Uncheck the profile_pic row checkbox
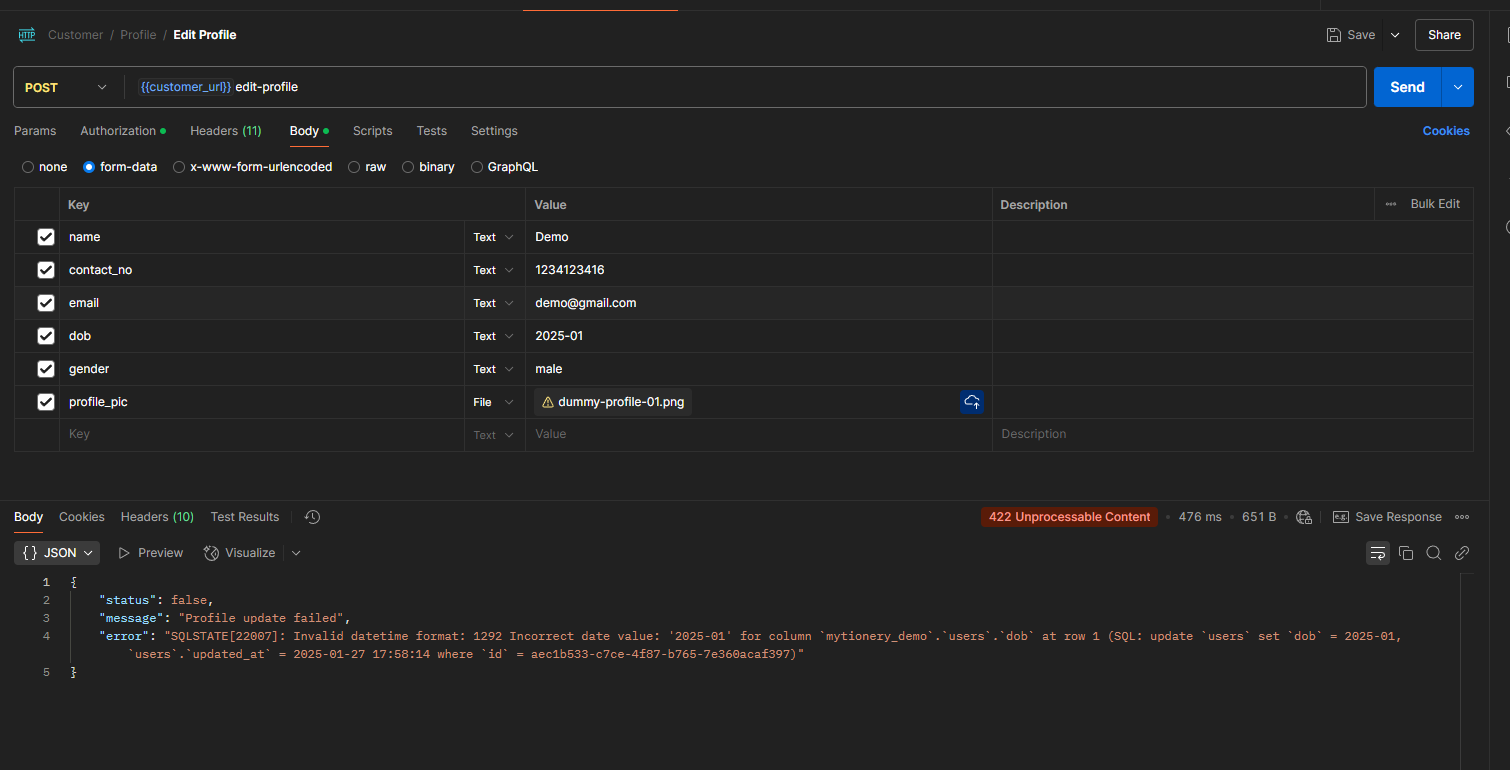 click(46, 402)
